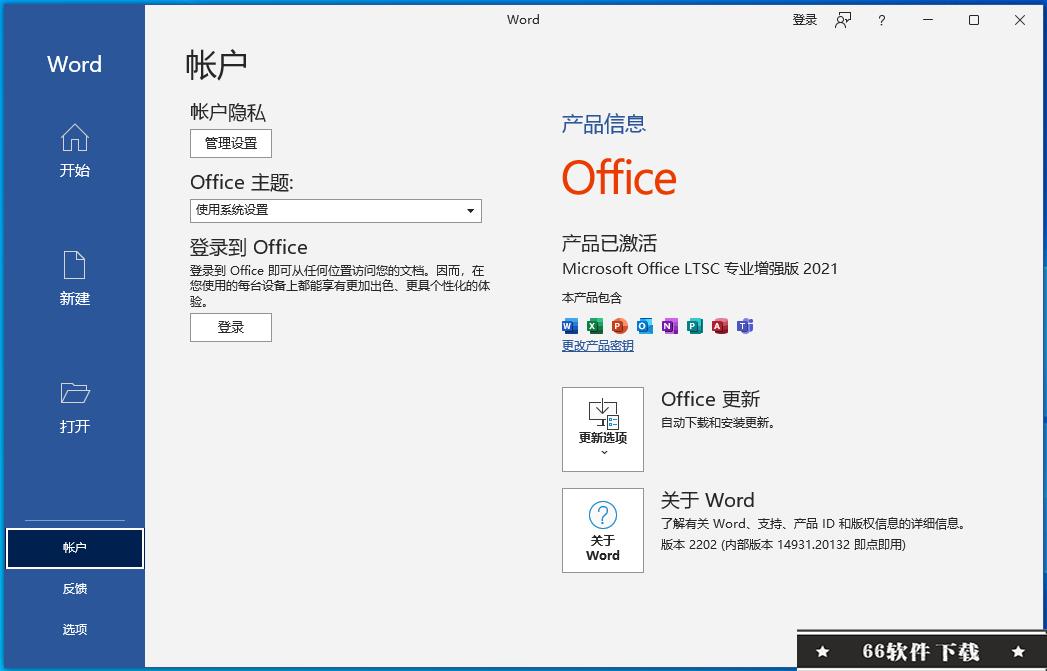The image size is (1047, 671).
Task: Select the 打开 open folder icon
Action: coord(75,393)
